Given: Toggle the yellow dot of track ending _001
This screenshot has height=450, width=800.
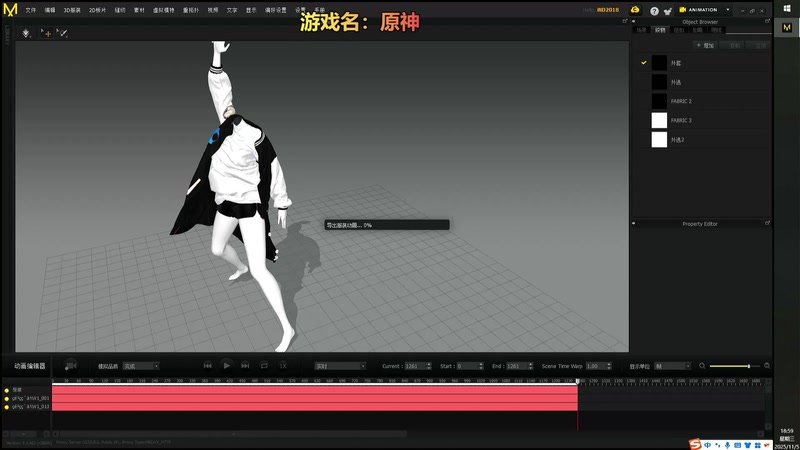Looking at the screenshot, I should pyautogui.click(x=7, y=398).
